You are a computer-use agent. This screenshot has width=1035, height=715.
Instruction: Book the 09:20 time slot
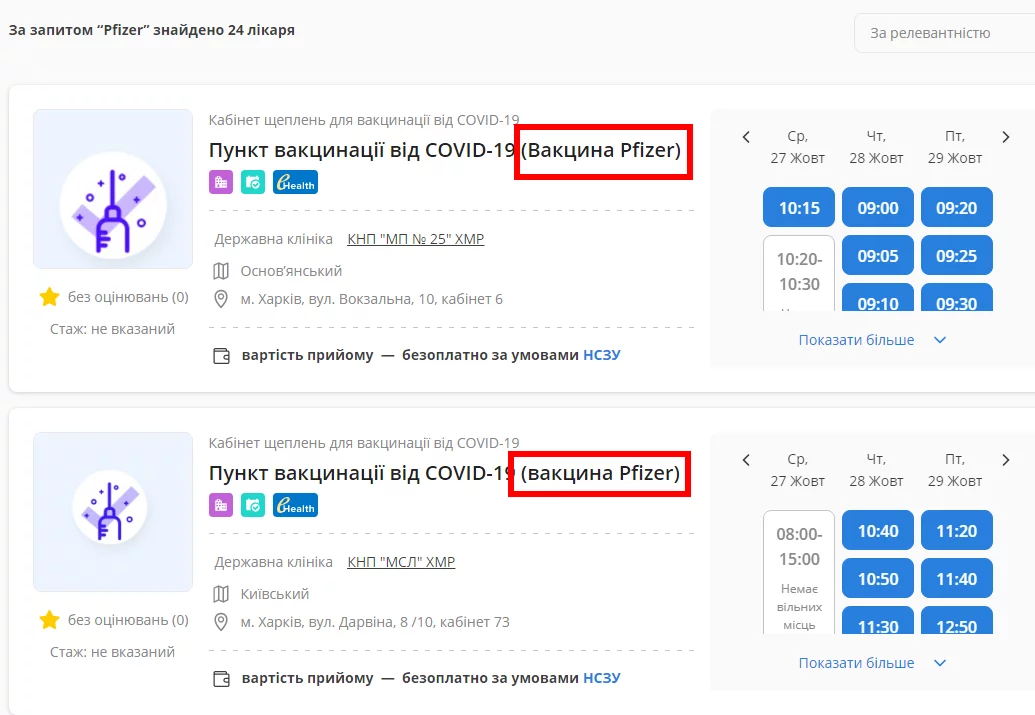pyautogui.click(x=956, y=207)
